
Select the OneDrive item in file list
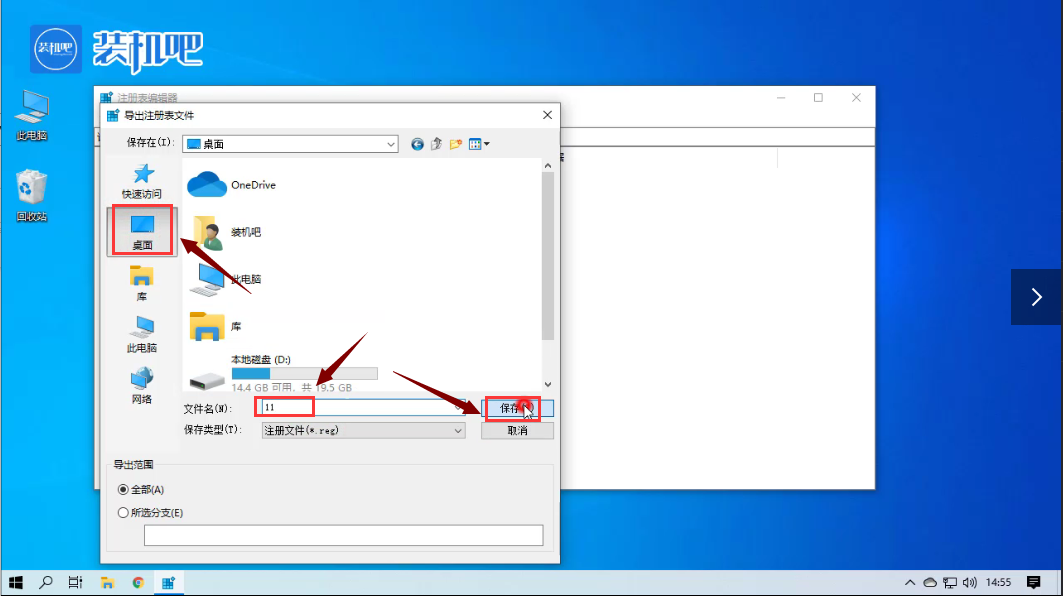pyautogui.click(x=252, y=185)
